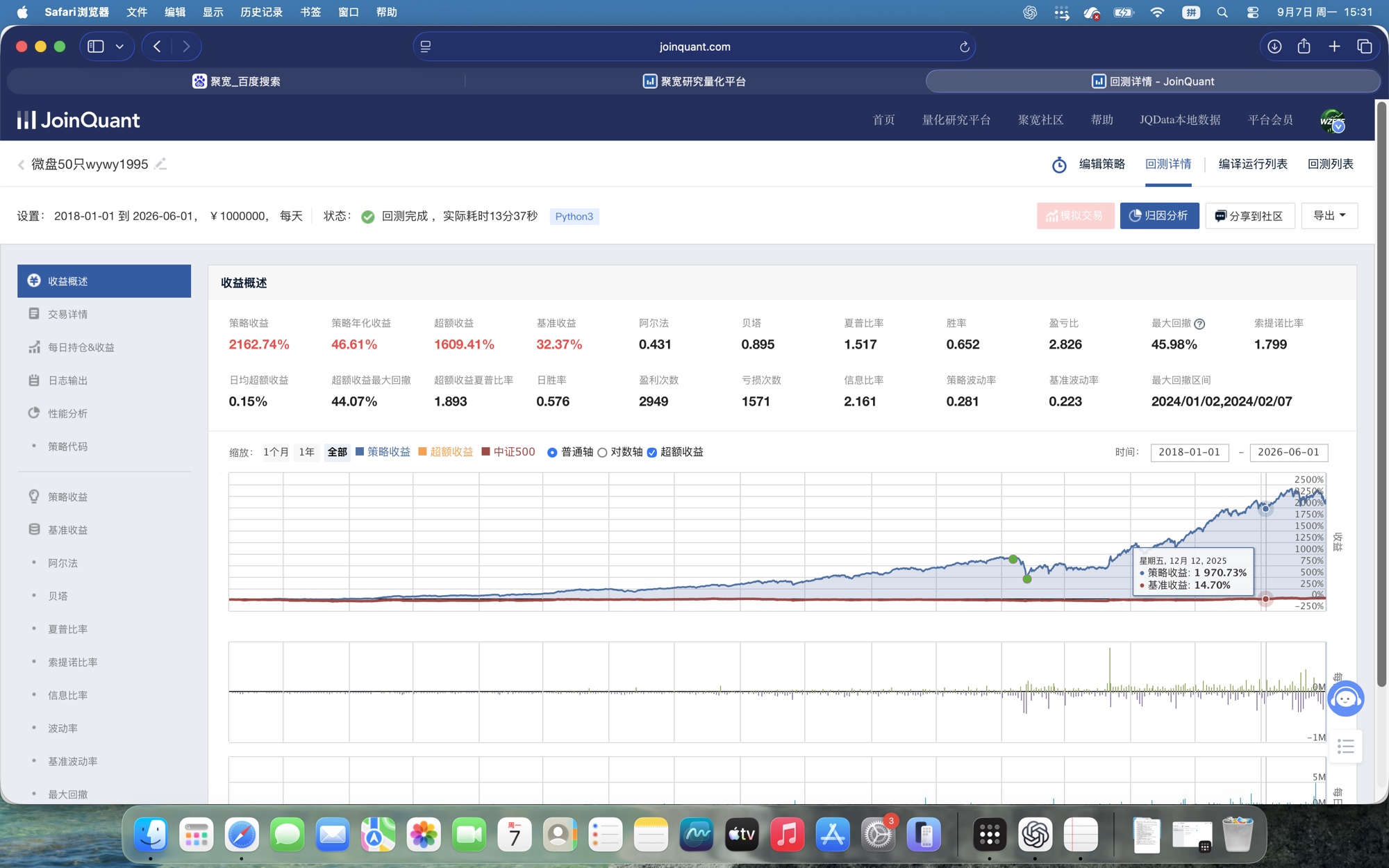Expand the Safari sidebar options chevron

[119, 47]
